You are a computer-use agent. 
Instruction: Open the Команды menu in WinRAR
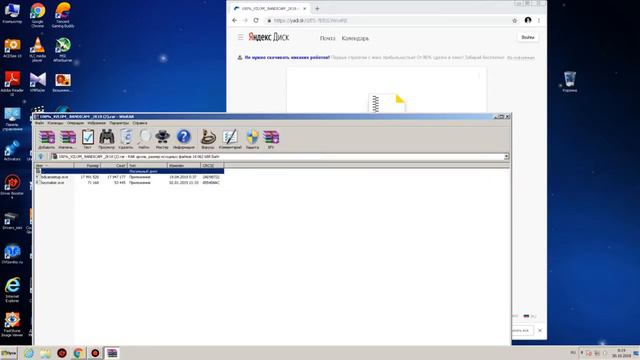tap(56, 123)
